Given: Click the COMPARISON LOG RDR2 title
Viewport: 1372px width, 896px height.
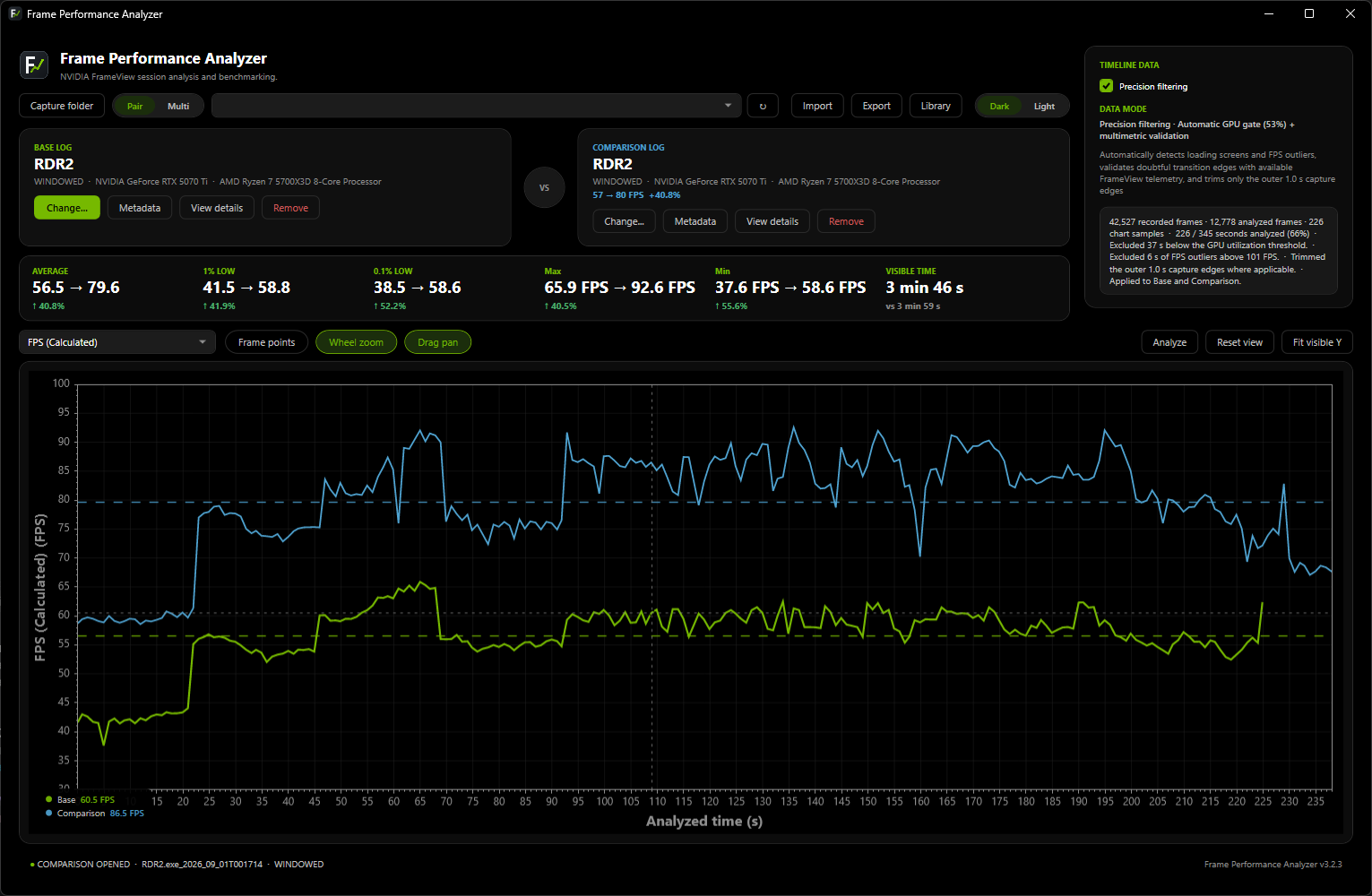Looking at the screenshot, I should pos(612,164).
